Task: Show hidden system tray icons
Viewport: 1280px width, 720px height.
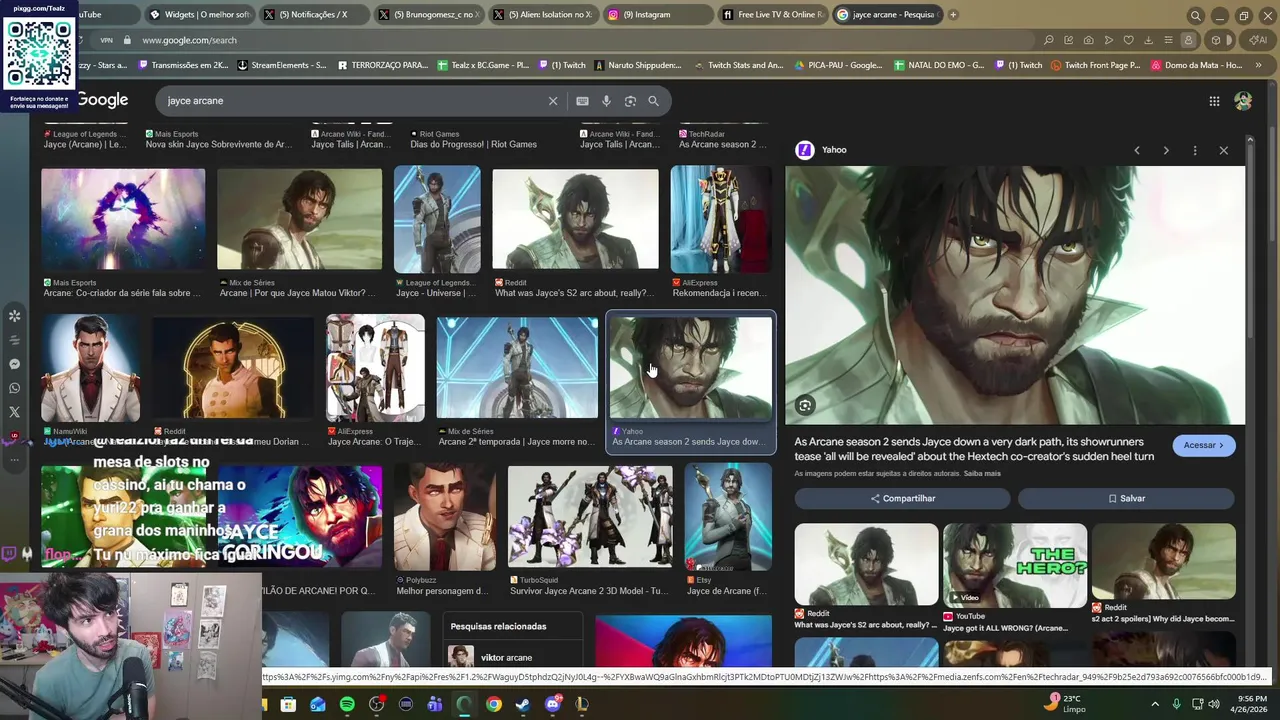Action: [x=1155, y=704]
